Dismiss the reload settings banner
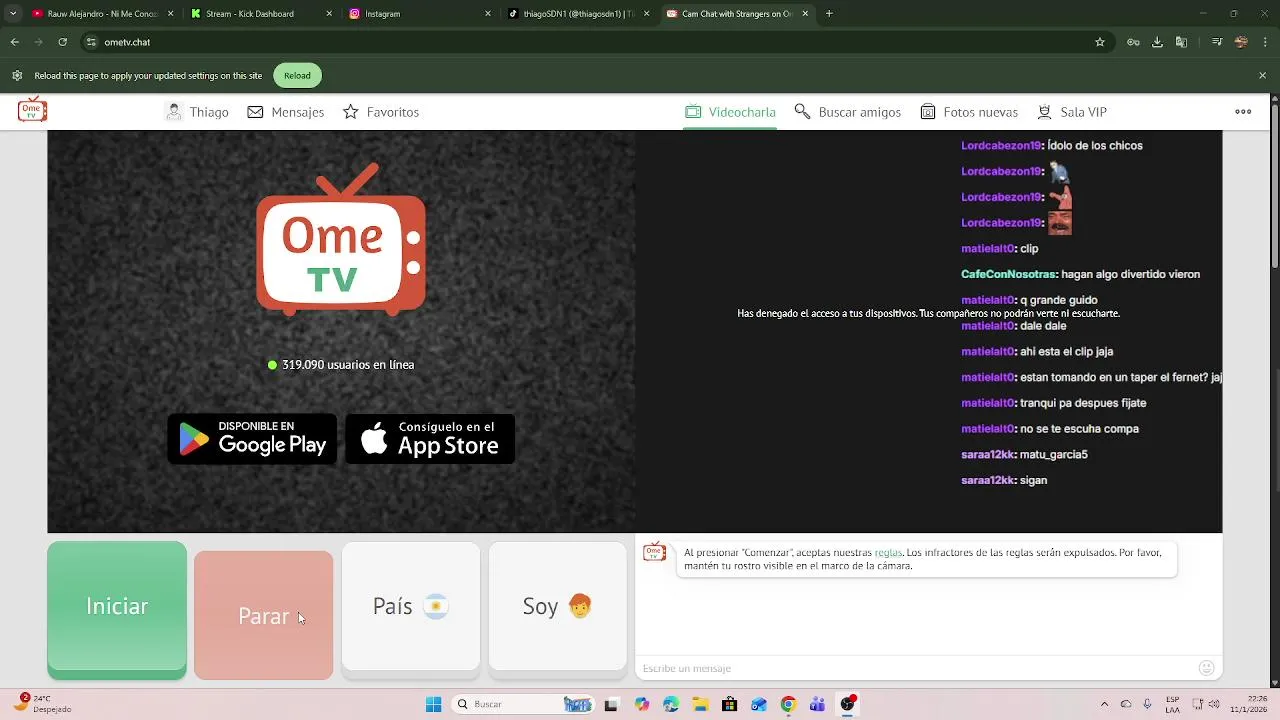The image size is (1280, 720). [1262, 75]
